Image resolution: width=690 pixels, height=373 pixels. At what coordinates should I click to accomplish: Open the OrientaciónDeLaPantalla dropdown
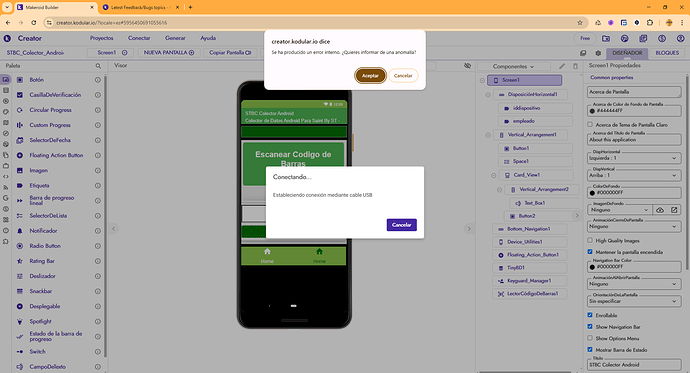(x=634, y=301)
